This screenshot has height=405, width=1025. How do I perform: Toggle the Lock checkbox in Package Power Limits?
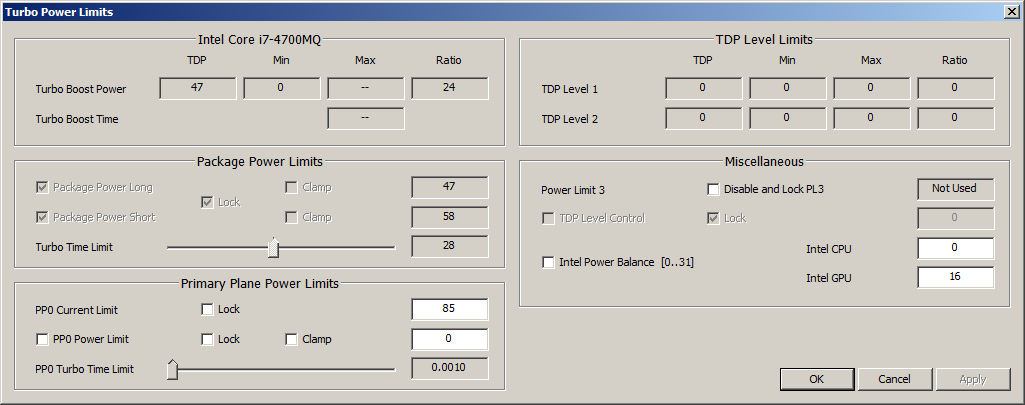207,202
